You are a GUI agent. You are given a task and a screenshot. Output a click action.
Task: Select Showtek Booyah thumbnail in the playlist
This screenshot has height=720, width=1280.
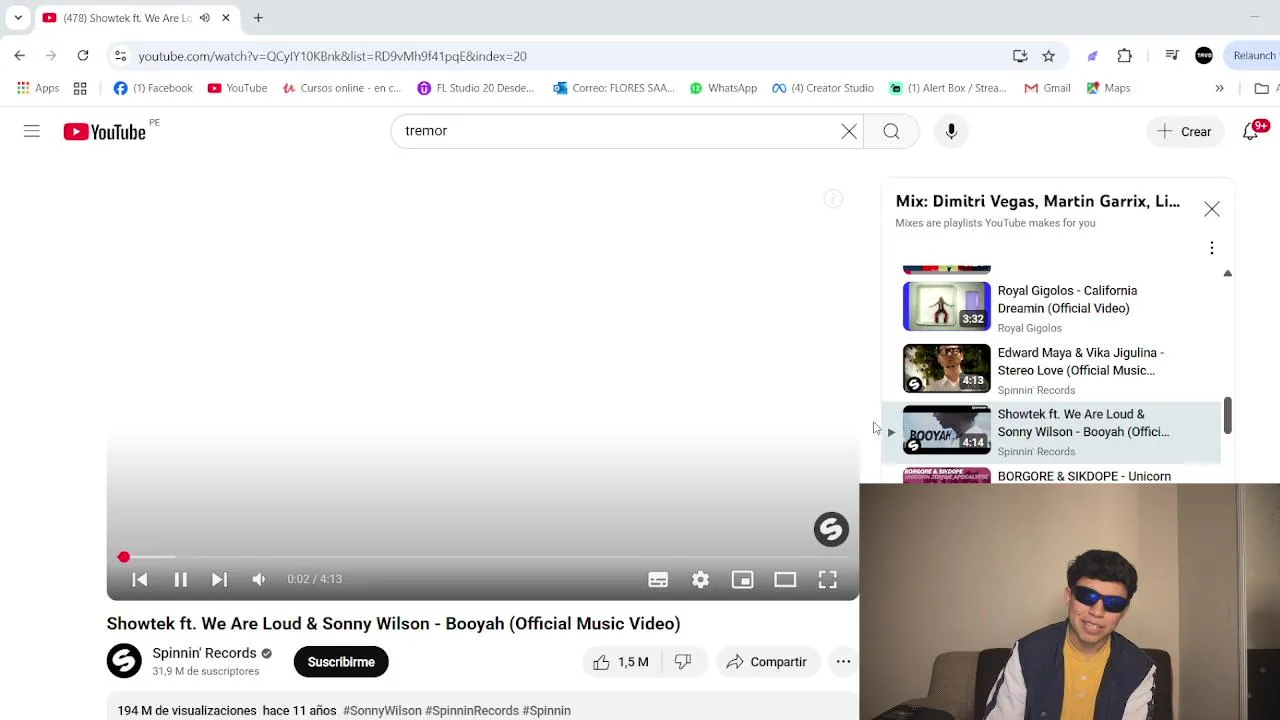pyautogui.click(x=946, y=430)
